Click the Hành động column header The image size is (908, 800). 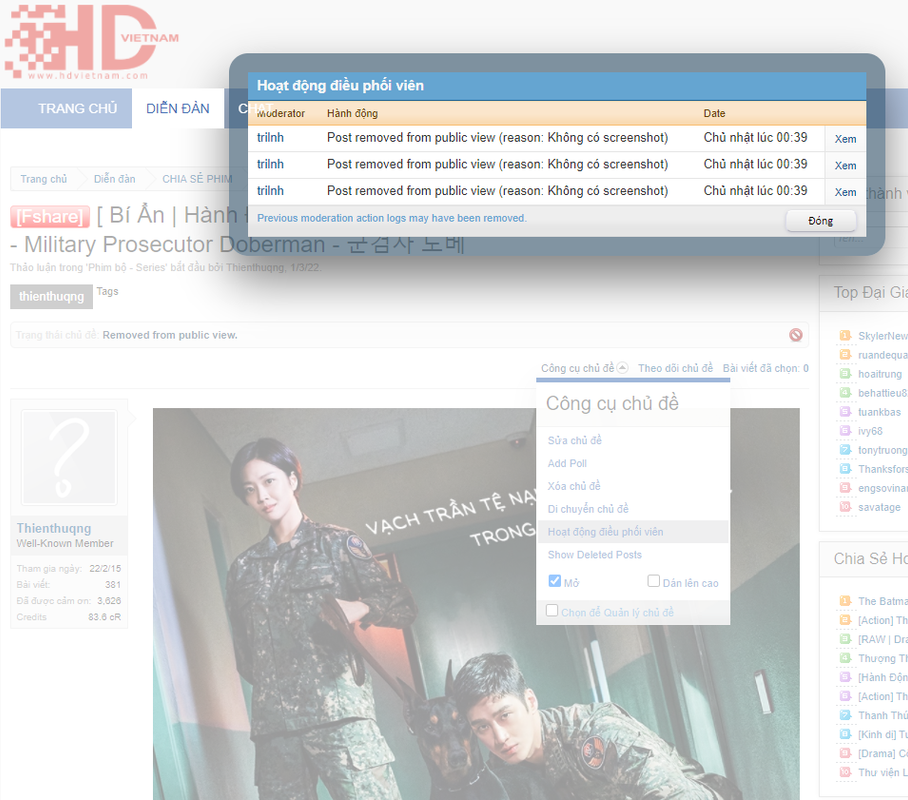pos(352,113)
